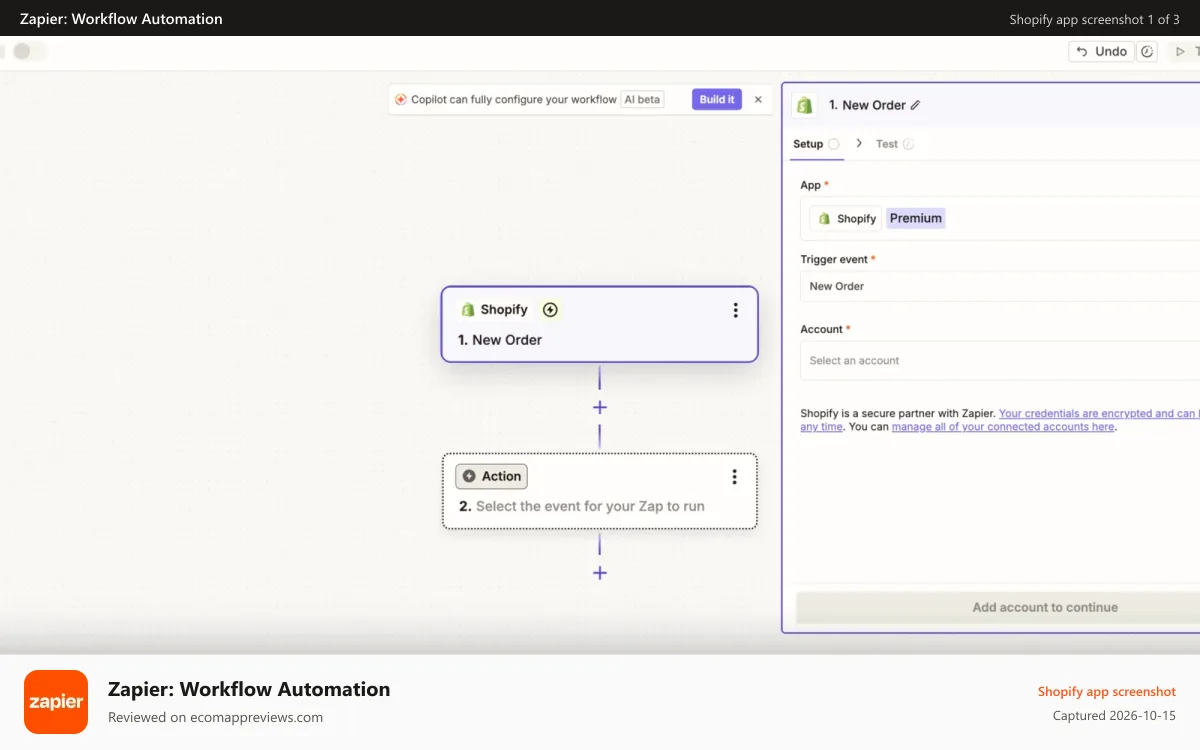Click the Copilot sparkle icon in banner
1200x750 pixels.
pyautogui.click(x=401, y=99)
